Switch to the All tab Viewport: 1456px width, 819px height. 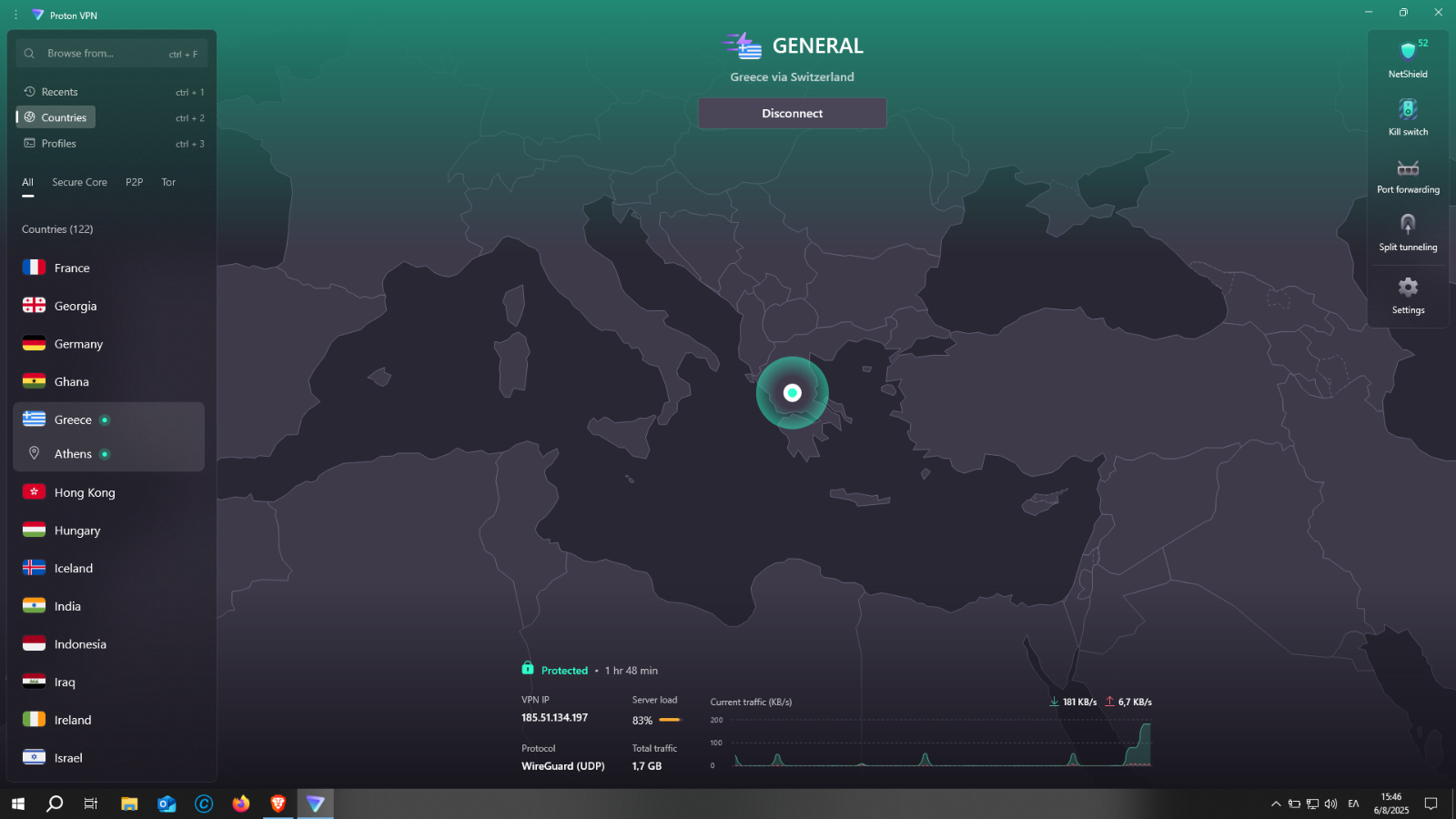coord(27,182)
